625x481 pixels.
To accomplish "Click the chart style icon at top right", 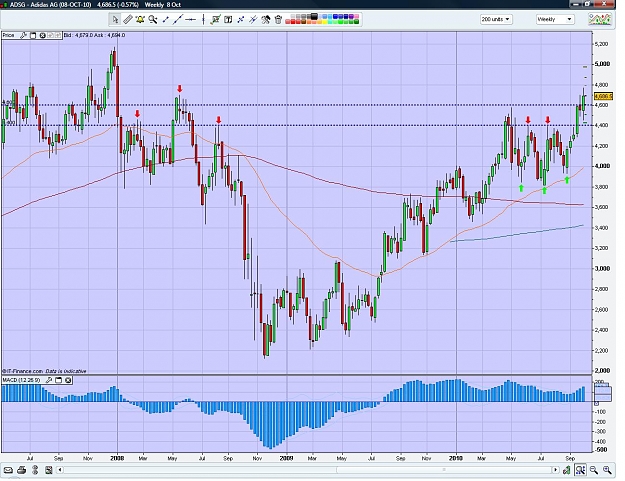I will point(600,19).
